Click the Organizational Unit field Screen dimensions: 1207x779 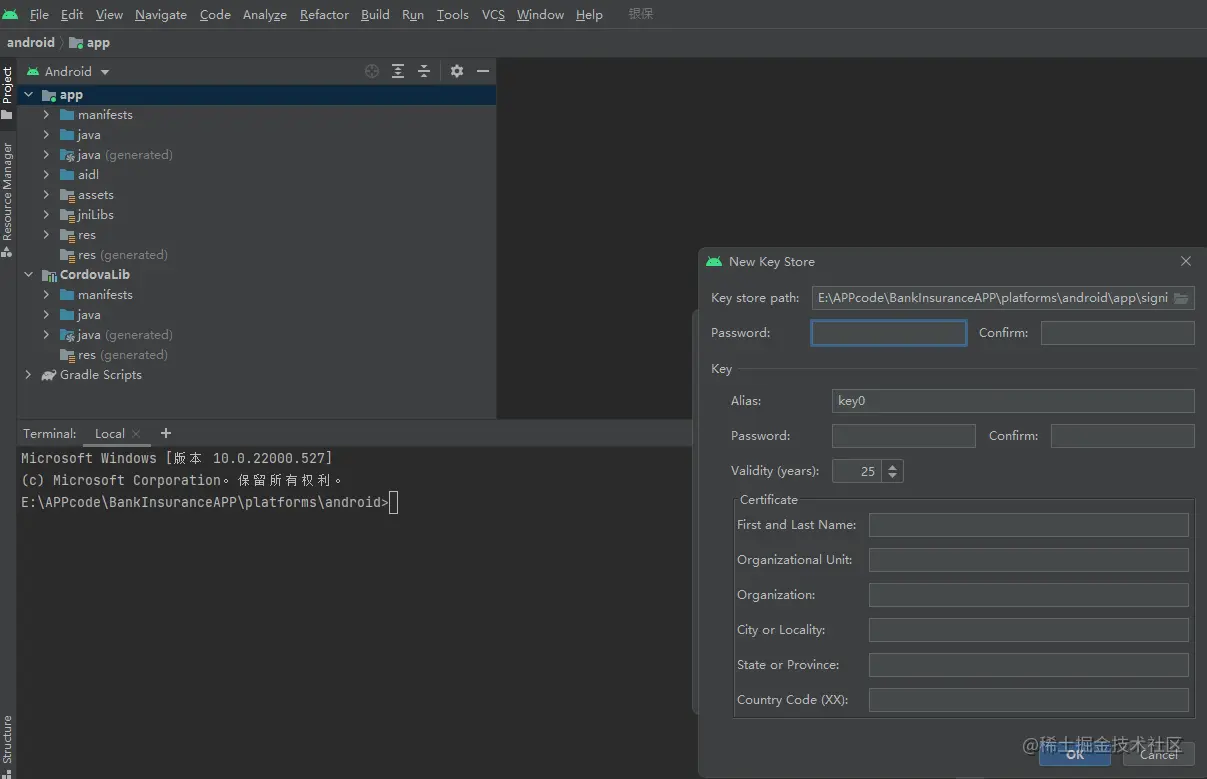[1029, 560]
